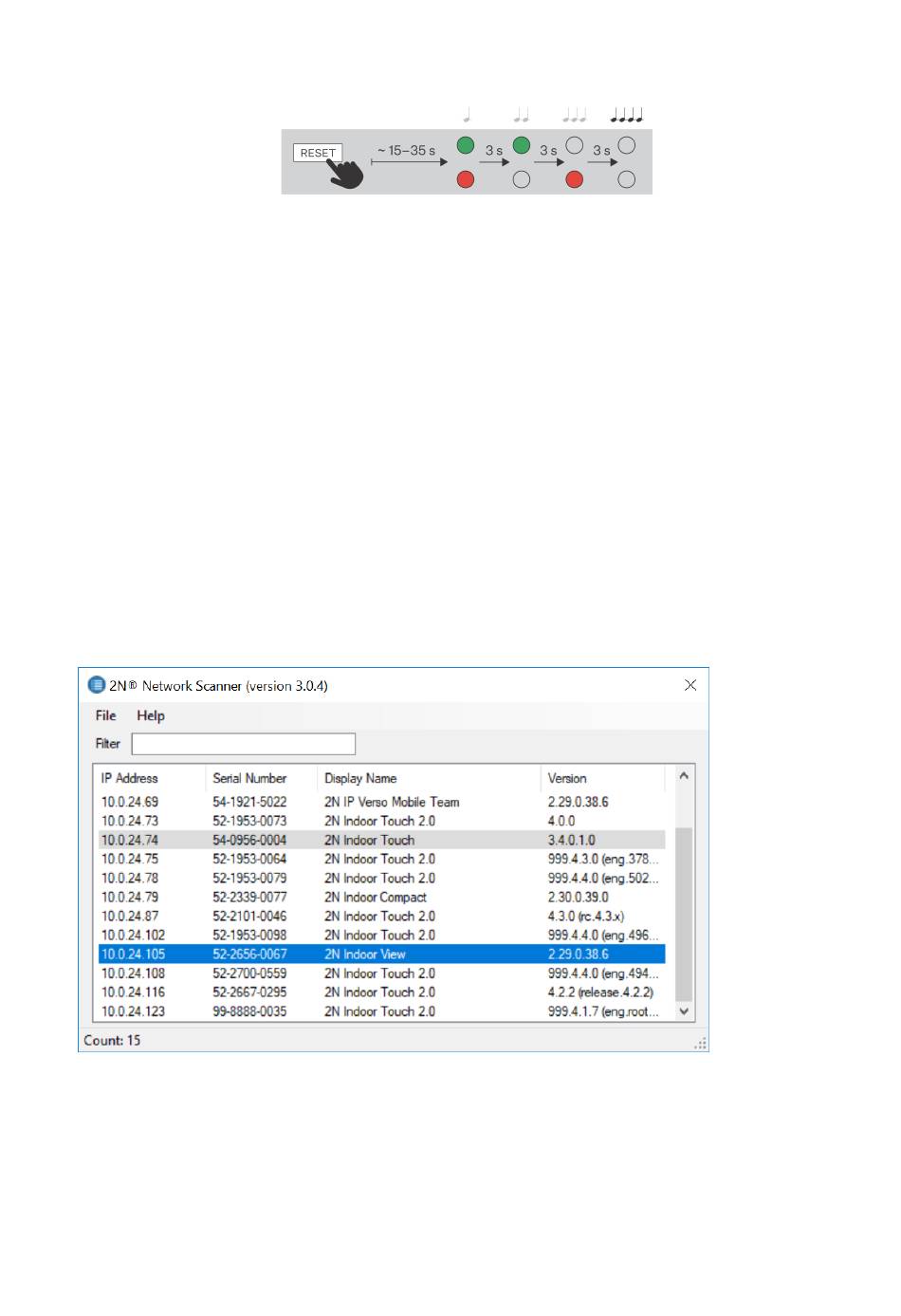Click serial number 54-1921-5022
The width and height of the screenshot is (901, 1316).
[249, 802]
